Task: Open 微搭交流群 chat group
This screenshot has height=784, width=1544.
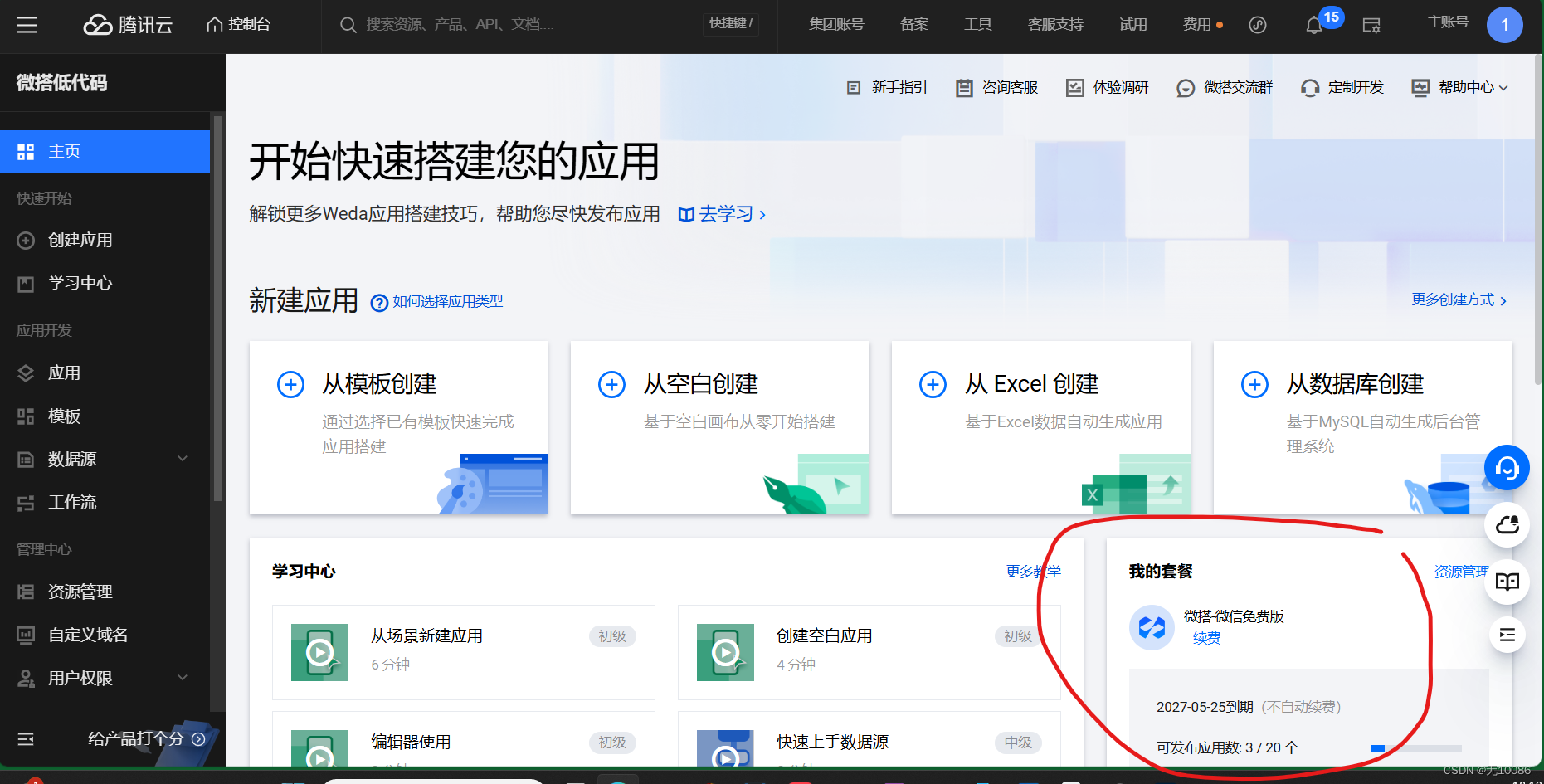Action: coord(1225,88)
